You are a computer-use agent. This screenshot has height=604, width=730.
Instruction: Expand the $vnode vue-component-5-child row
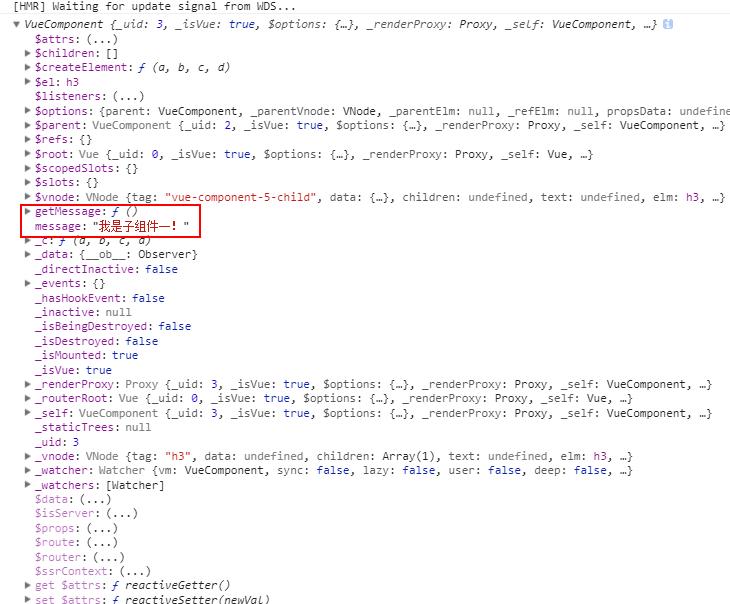click(x=28, y=198)
